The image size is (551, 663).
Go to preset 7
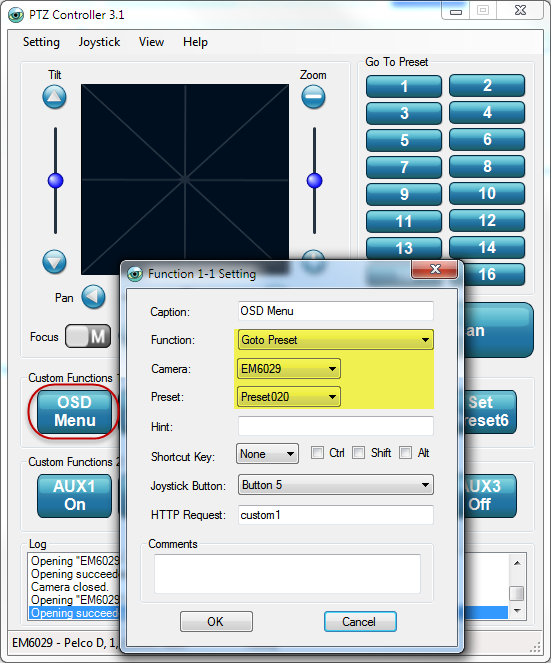coord(404,167)
